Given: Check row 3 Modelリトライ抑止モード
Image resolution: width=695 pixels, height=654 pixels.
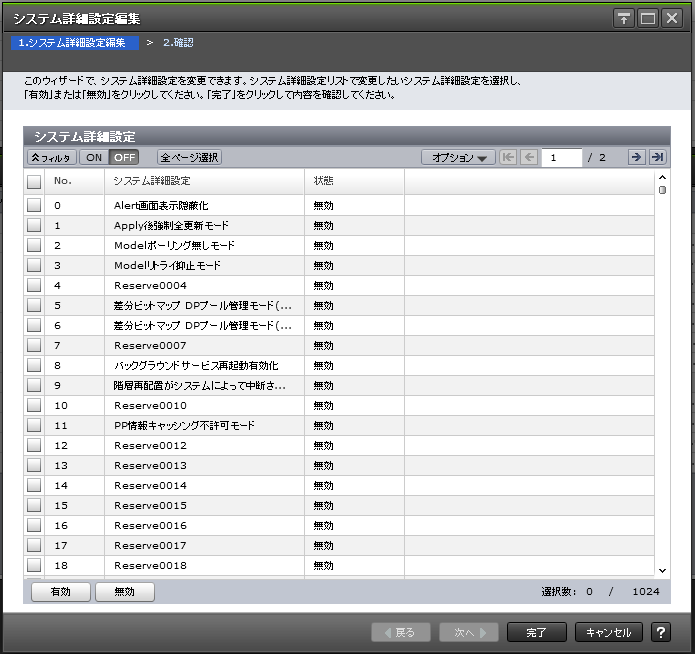Looking at the screenshot, I should pyautogui.click(x=34, y=265).
